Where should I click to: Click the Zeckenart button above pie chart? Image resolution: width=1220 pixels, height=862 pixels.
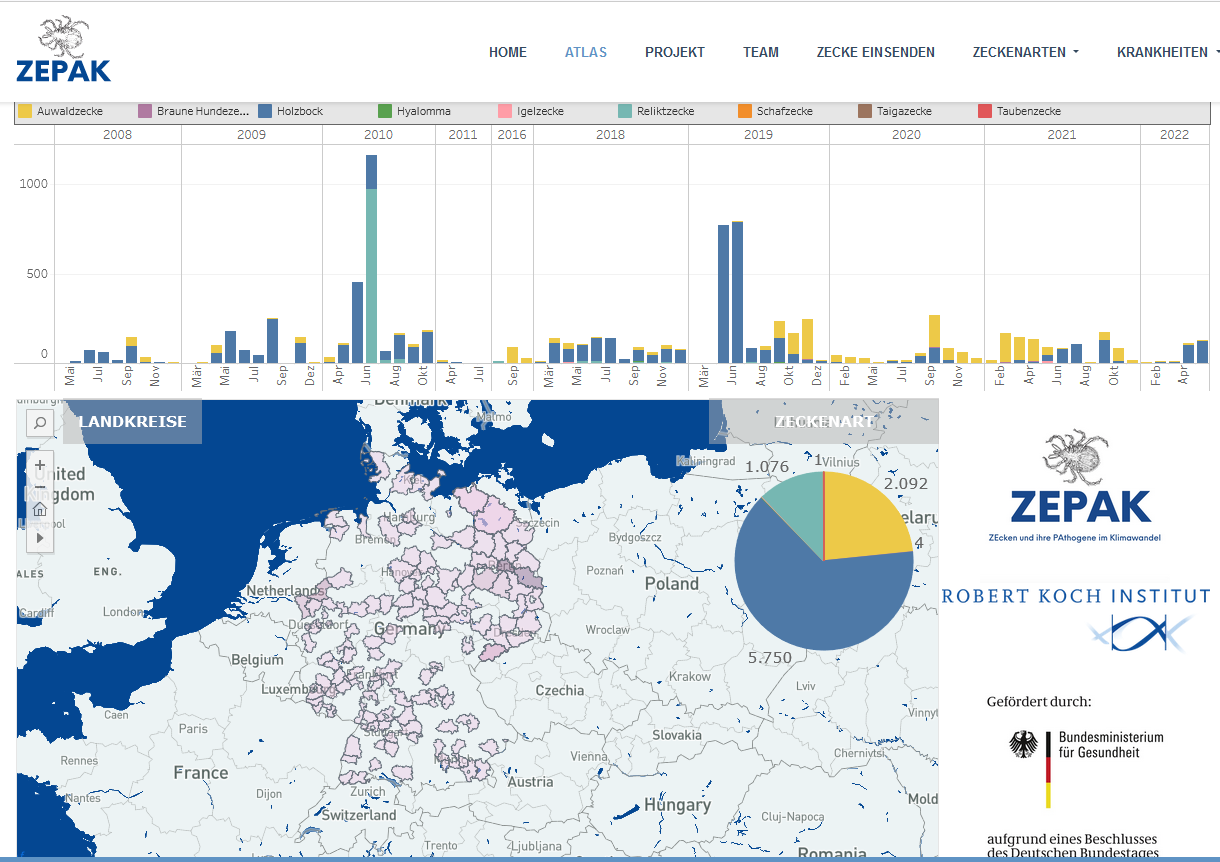tap(823, 422)
